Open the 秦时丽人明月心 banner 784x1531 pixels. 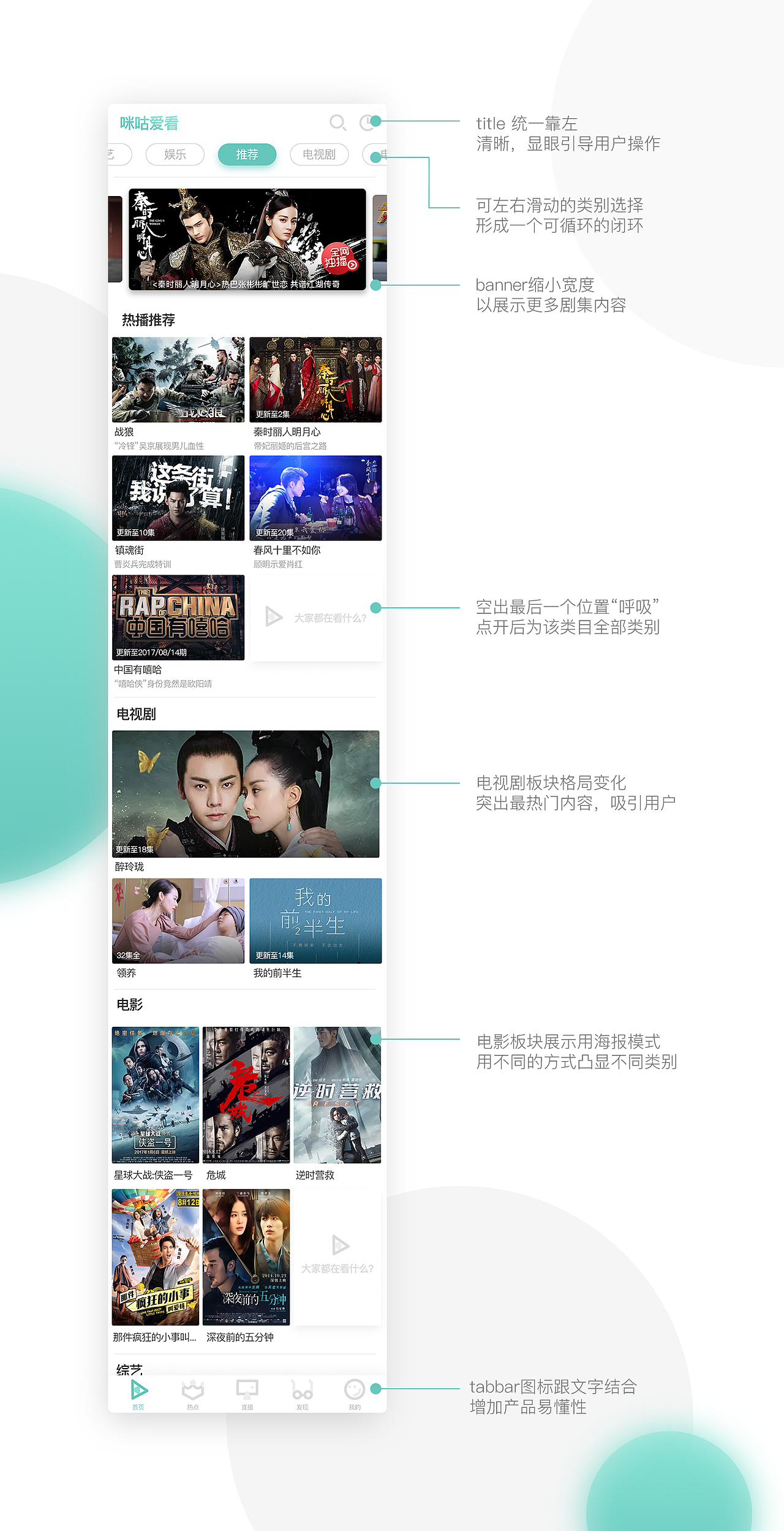pos(247,240)
